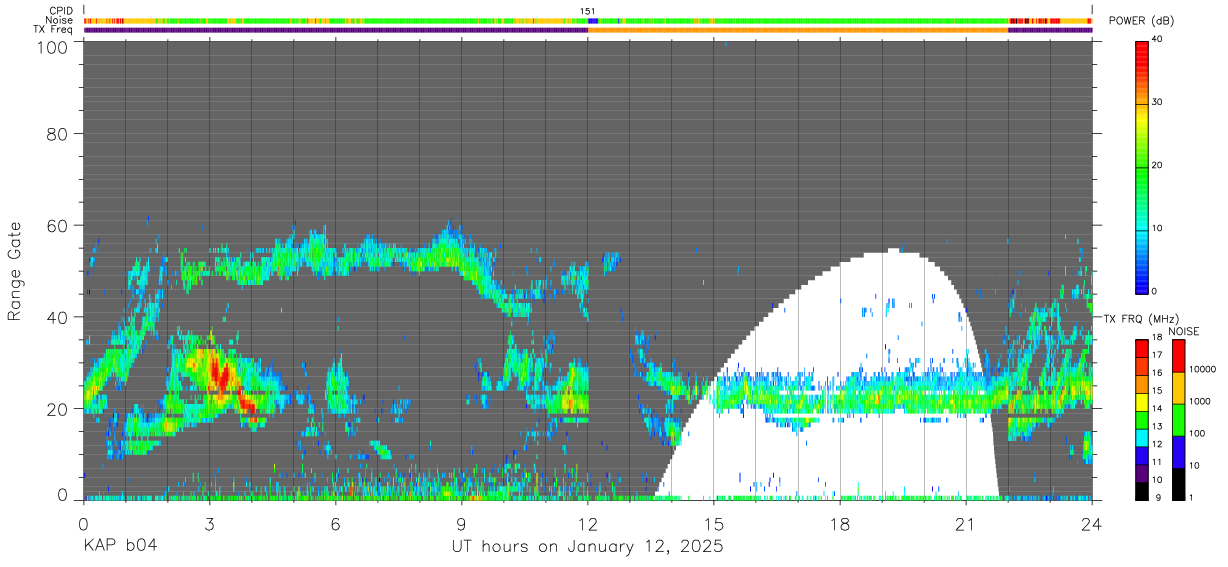Click the orange segment of TX Freq strip
This screenshot has width=1228, height=567.
point(798,30)
